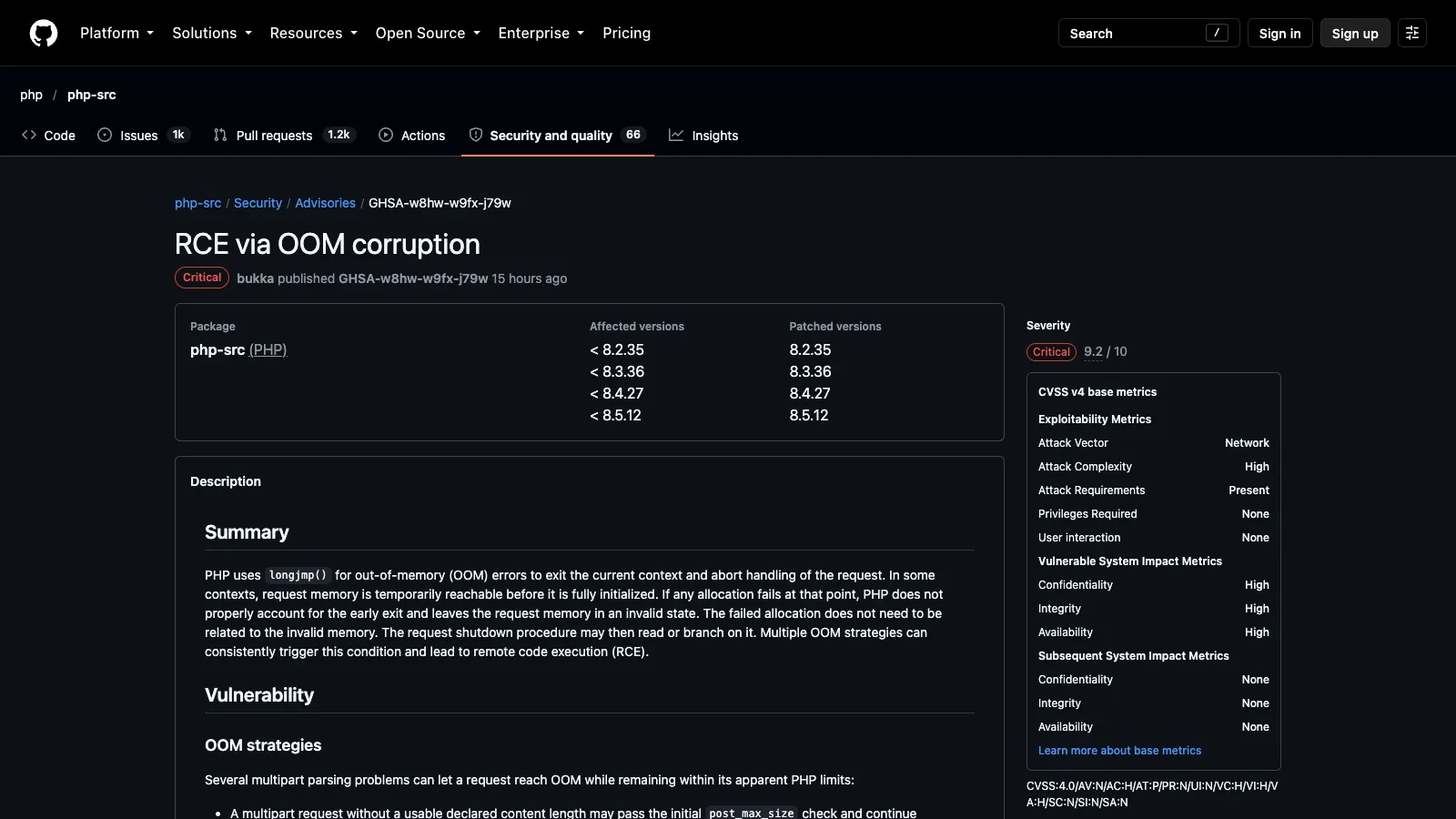The width and height of the screenshot is (1456, 819).
Task: Follow the Security breadcrumb link
Action: tap(258, 203)
